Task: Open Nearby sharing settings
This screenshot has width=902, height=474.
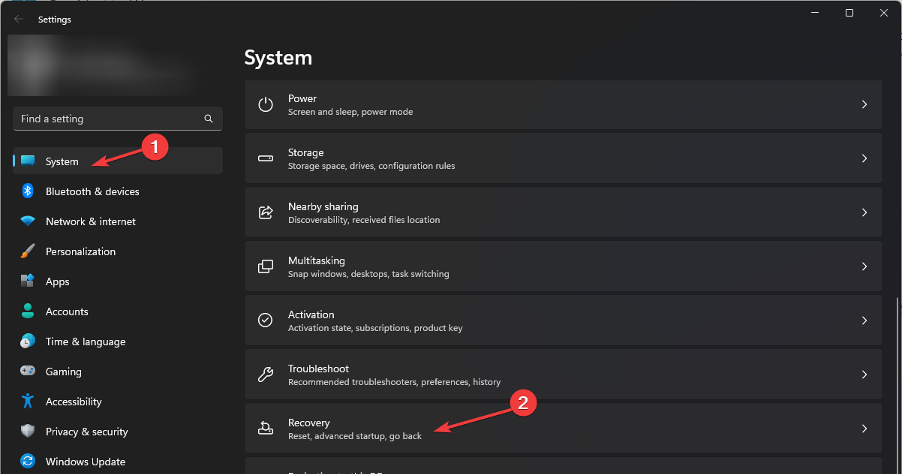Action: click(563, 212)
